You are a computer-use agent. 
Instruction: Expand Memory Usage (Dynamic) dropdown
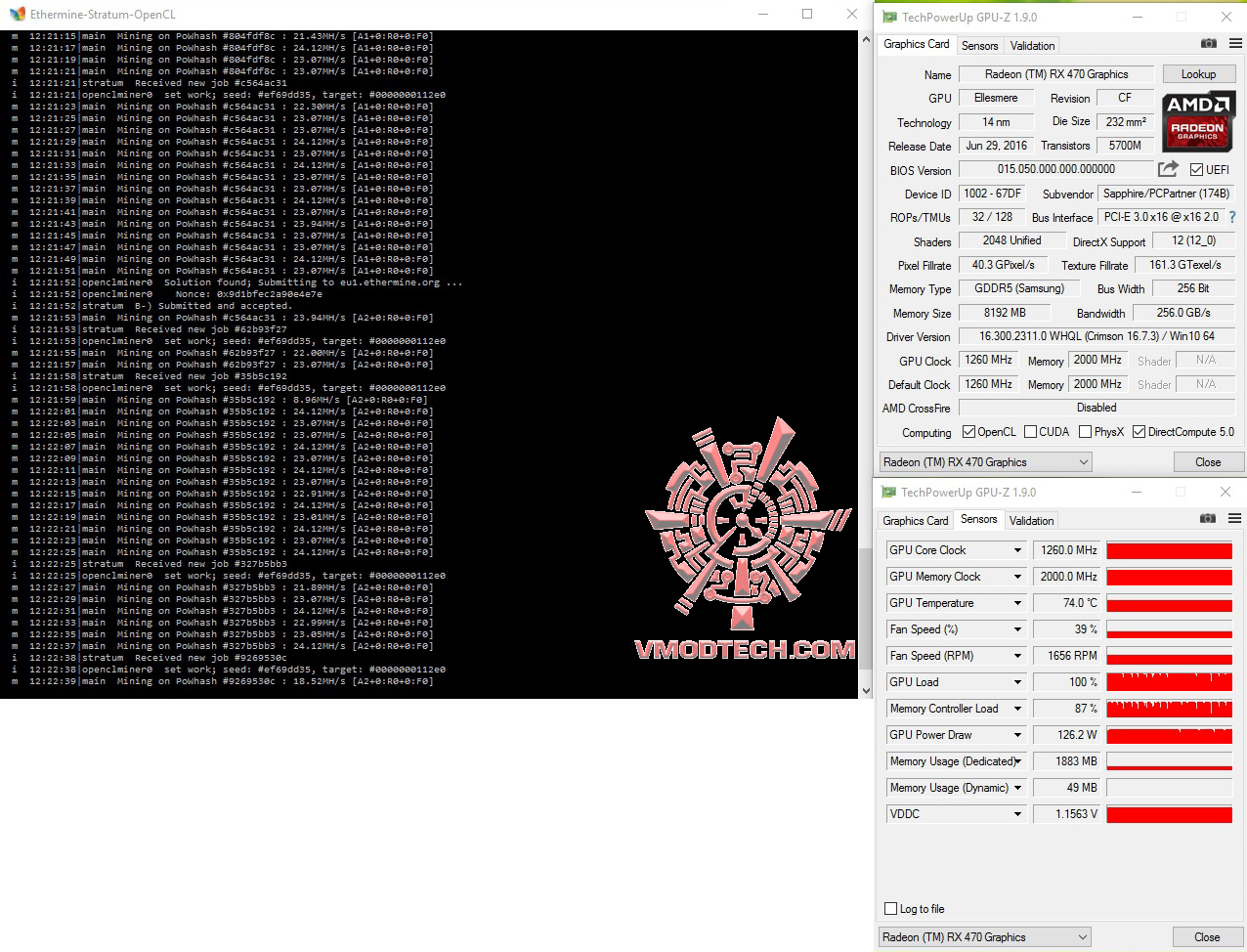tap(1017, 788)
